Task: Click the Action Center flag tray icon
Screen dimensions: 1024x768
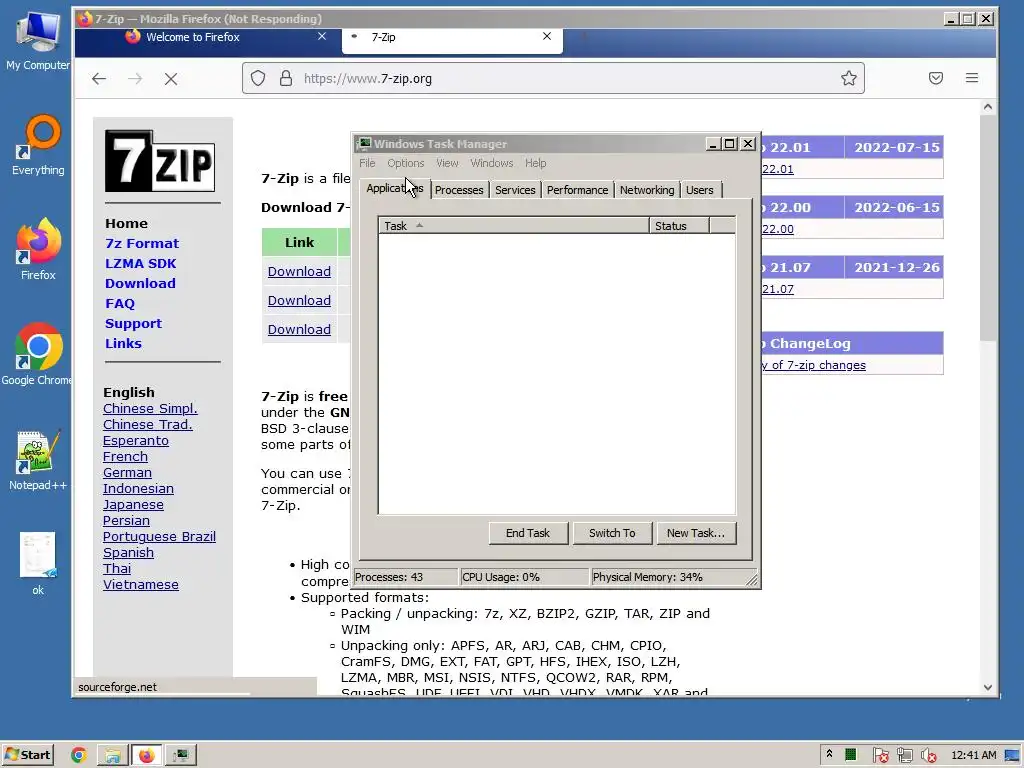Action: (x=880, y=756)
